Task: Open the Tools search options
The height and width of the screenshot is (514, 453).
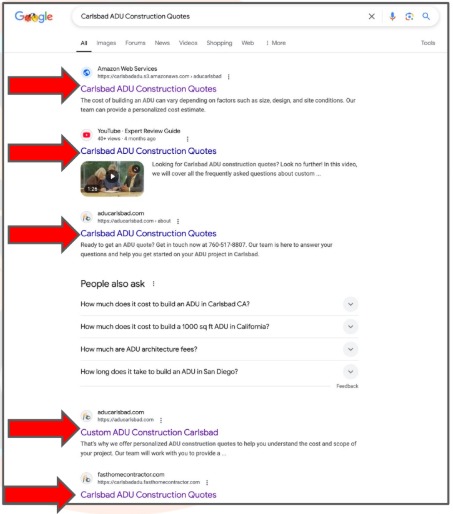Action: 428,43
